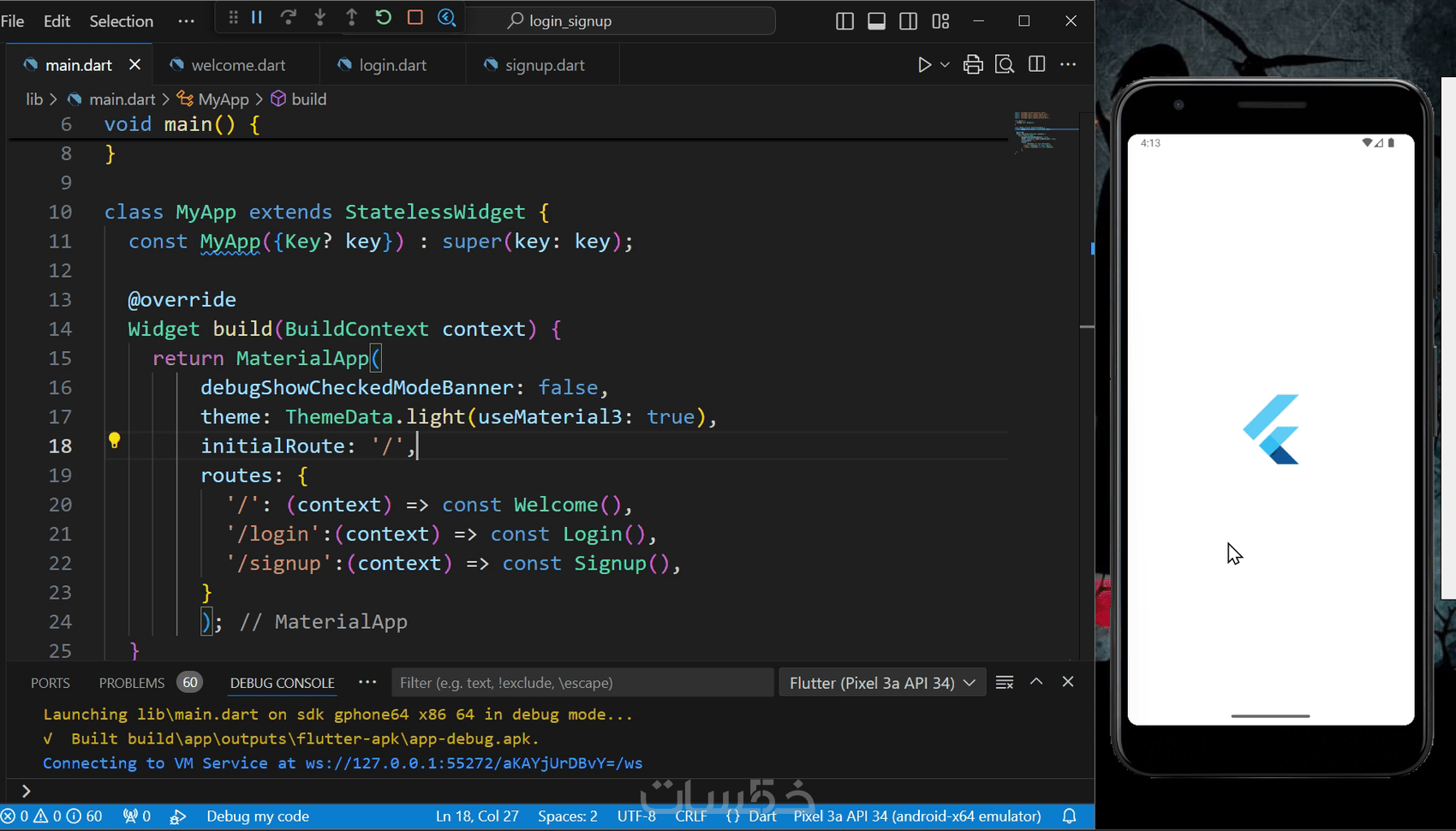Click the debug Step Over icon
The height and width of the screenshot is (831, 1456).
[289, 18]
